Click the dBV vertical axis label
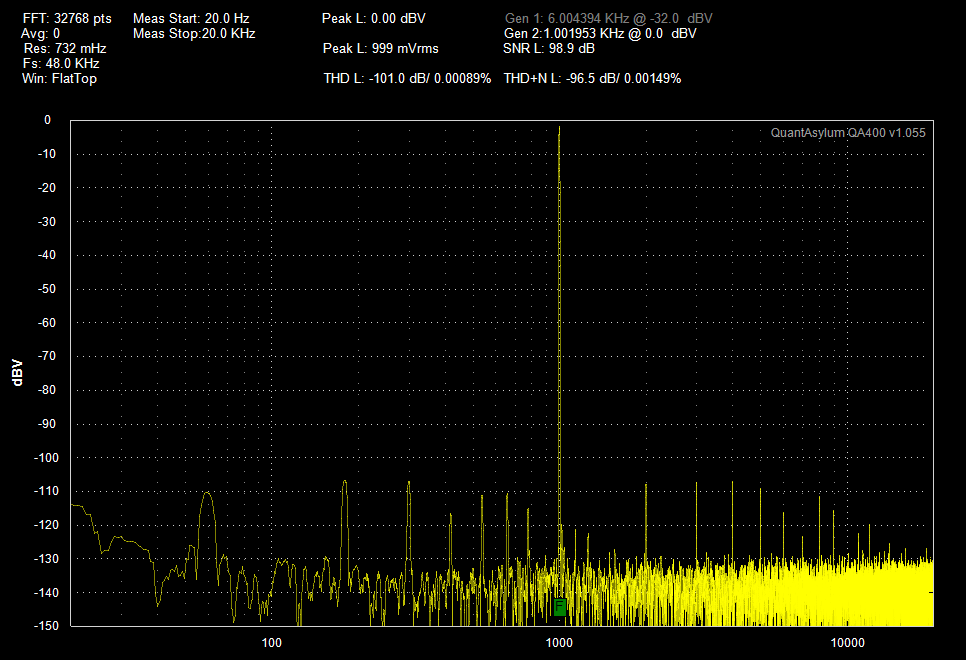Screen dimensions: 966x660 coord(17,373)
